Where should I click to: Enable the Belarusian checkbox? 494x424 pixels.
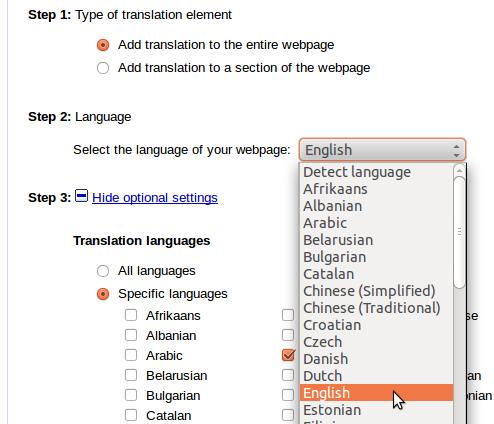[x=131, y=375]
